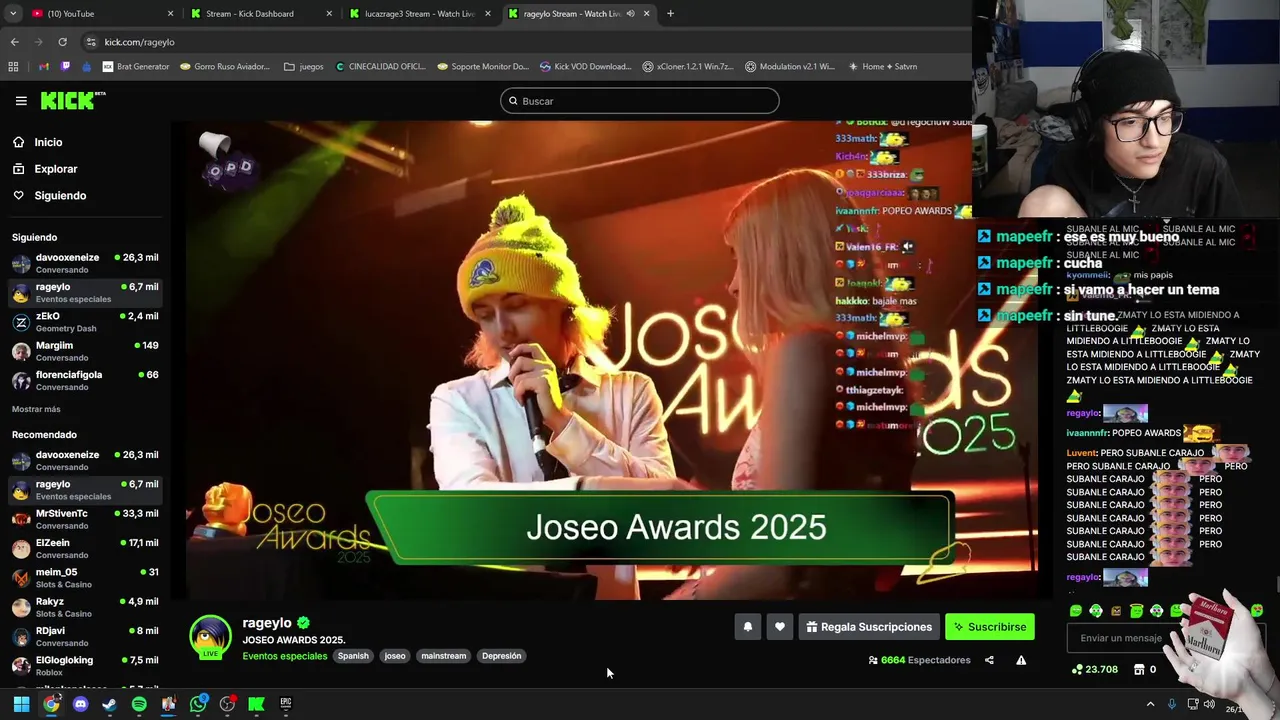This screenshot has height=720, width=1280.
Task: Click the share stream icon
Action: click(x=989, y=660)
